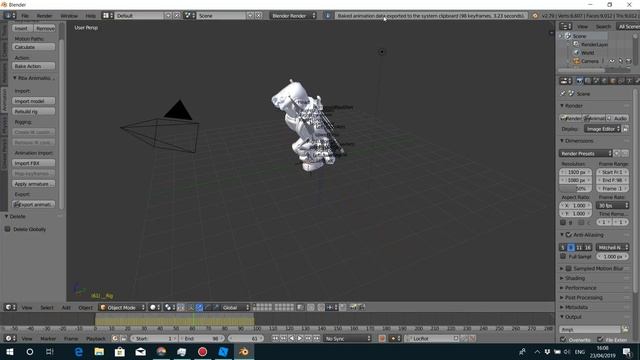Open the Render Presets dropdown
This screenshot has height=360, width=640.
pyautogui.click(x=586, y=153)
